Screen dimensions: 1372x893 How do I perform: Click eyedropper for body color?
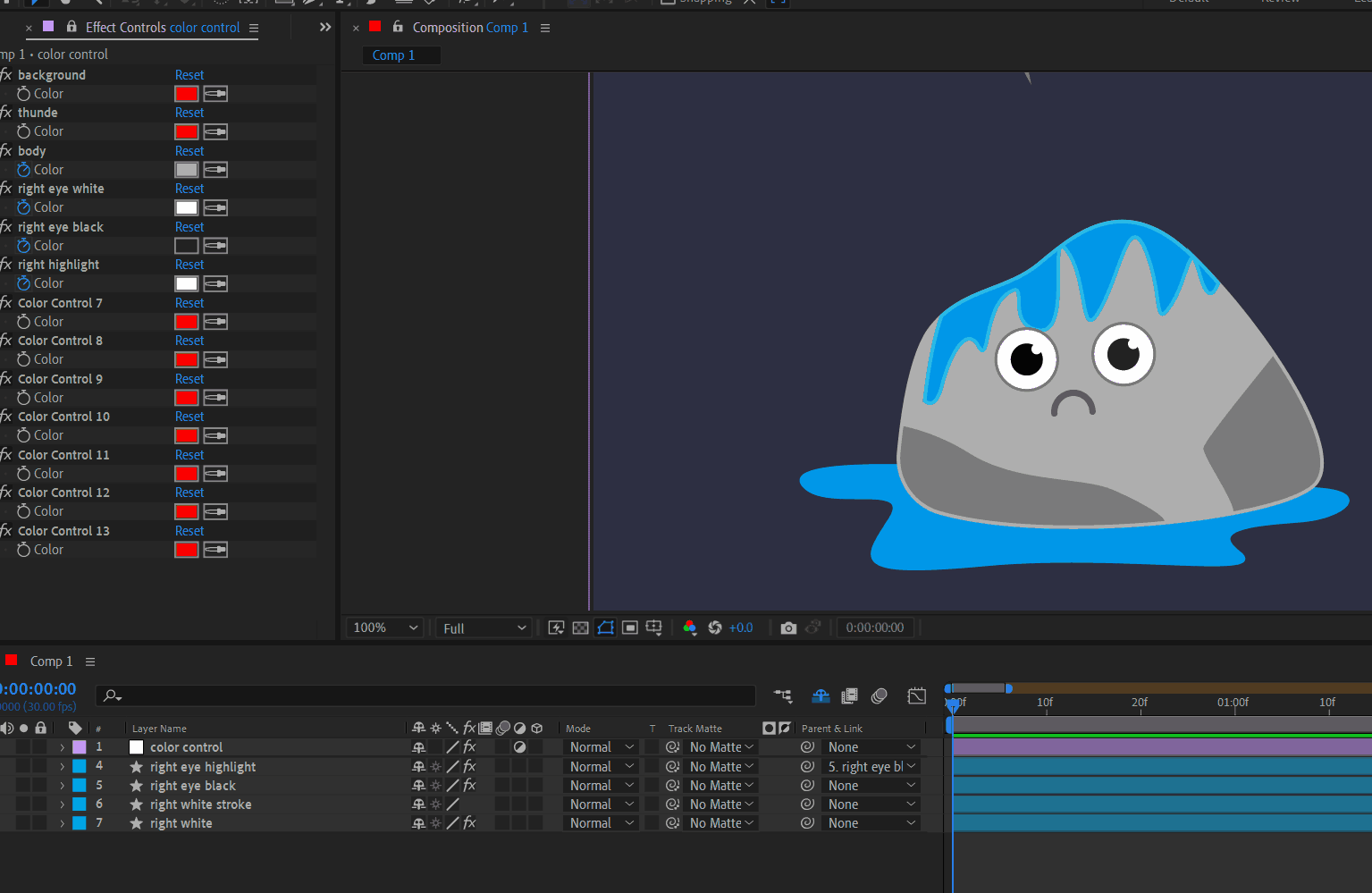(x=215, y=170)
